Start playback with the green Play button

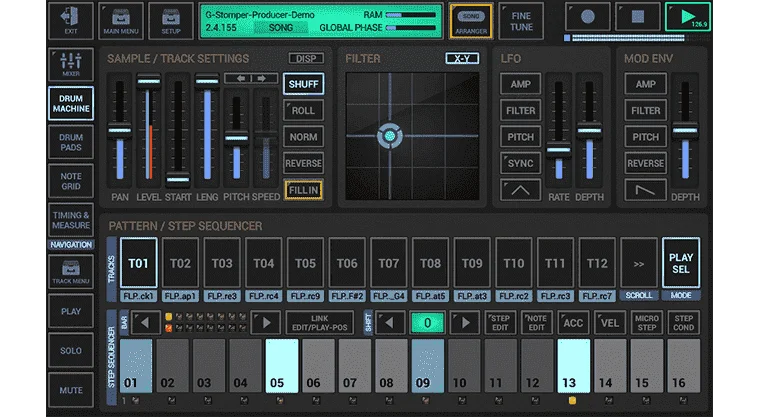[687, 17]
